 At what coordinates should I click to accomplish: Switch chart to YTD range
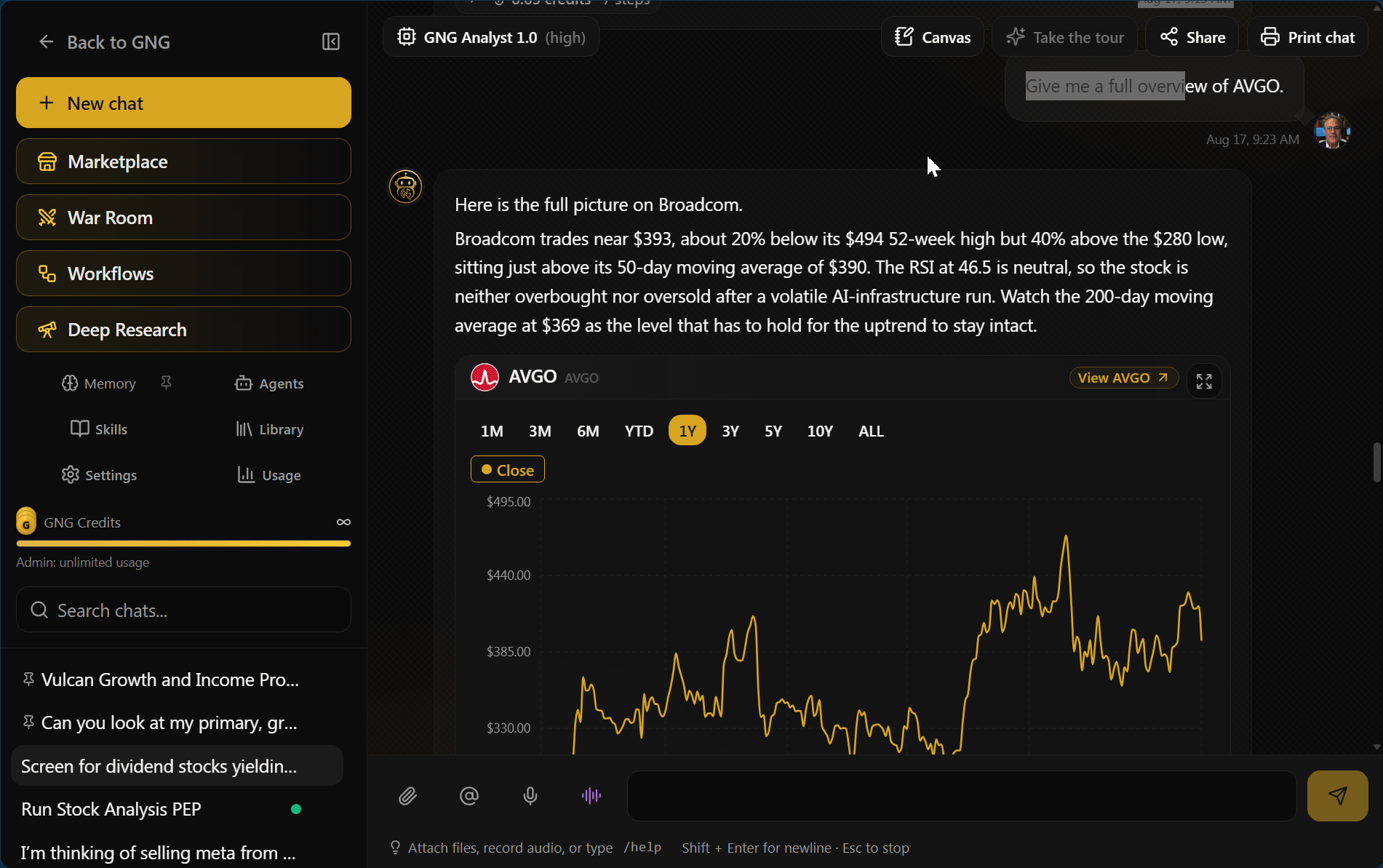(x=639, y=431)
